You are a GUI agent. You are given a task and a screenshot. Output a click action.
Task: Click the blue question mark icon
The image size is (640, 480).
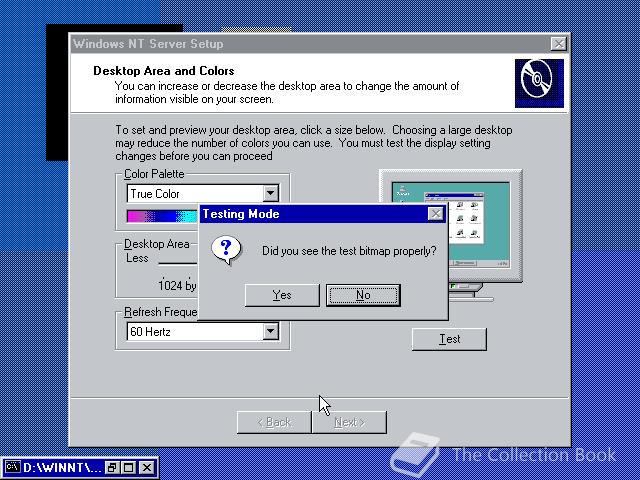226,250
